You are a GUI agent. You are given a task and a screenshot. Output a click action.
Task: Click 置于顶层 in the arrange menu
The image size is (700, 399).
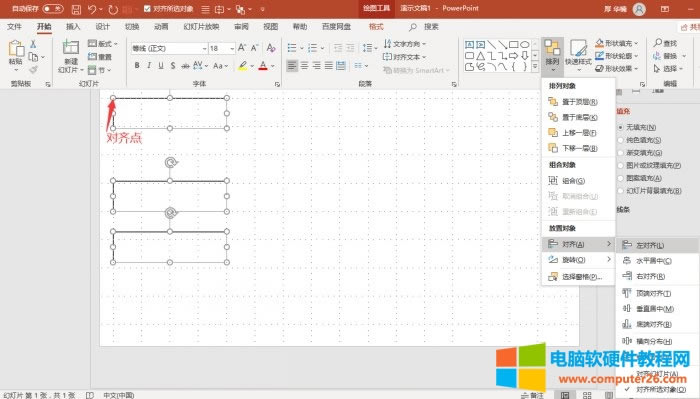point(579,102)
